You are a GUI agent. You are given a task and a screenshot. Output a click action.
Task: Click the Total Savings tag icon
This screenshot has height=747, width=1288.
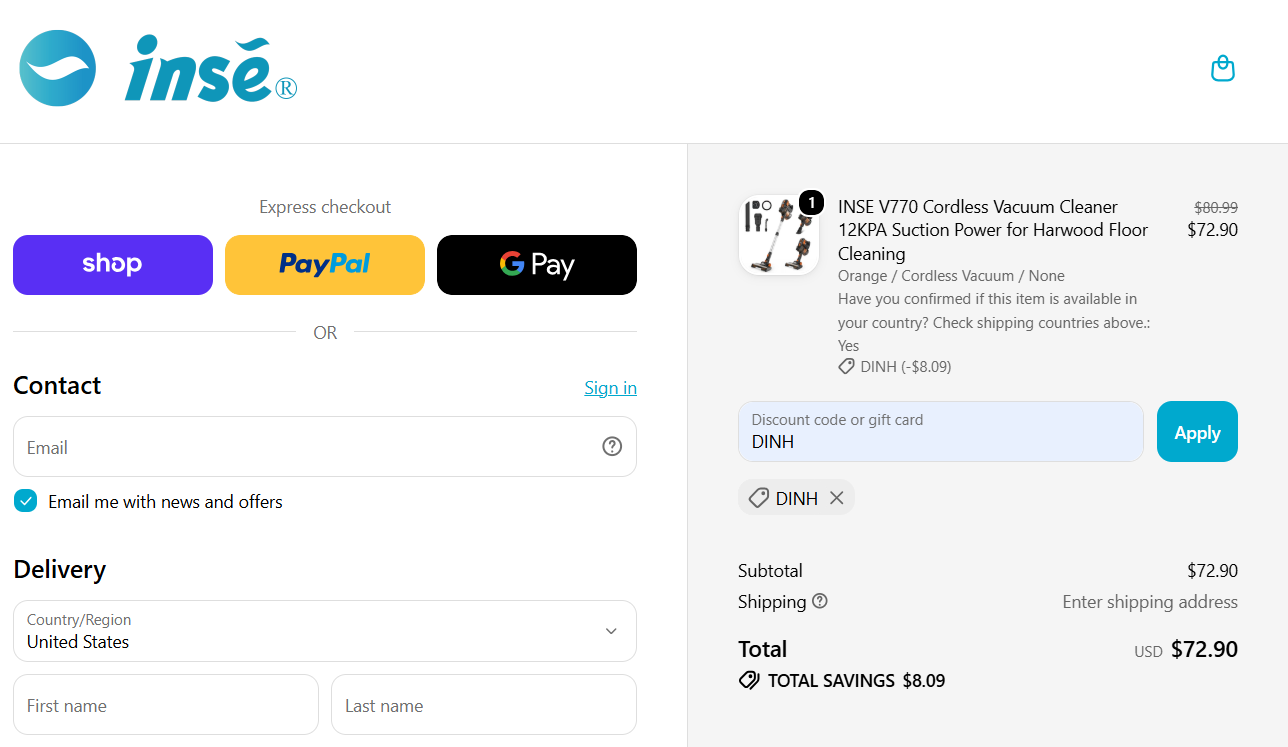point(748,681)
